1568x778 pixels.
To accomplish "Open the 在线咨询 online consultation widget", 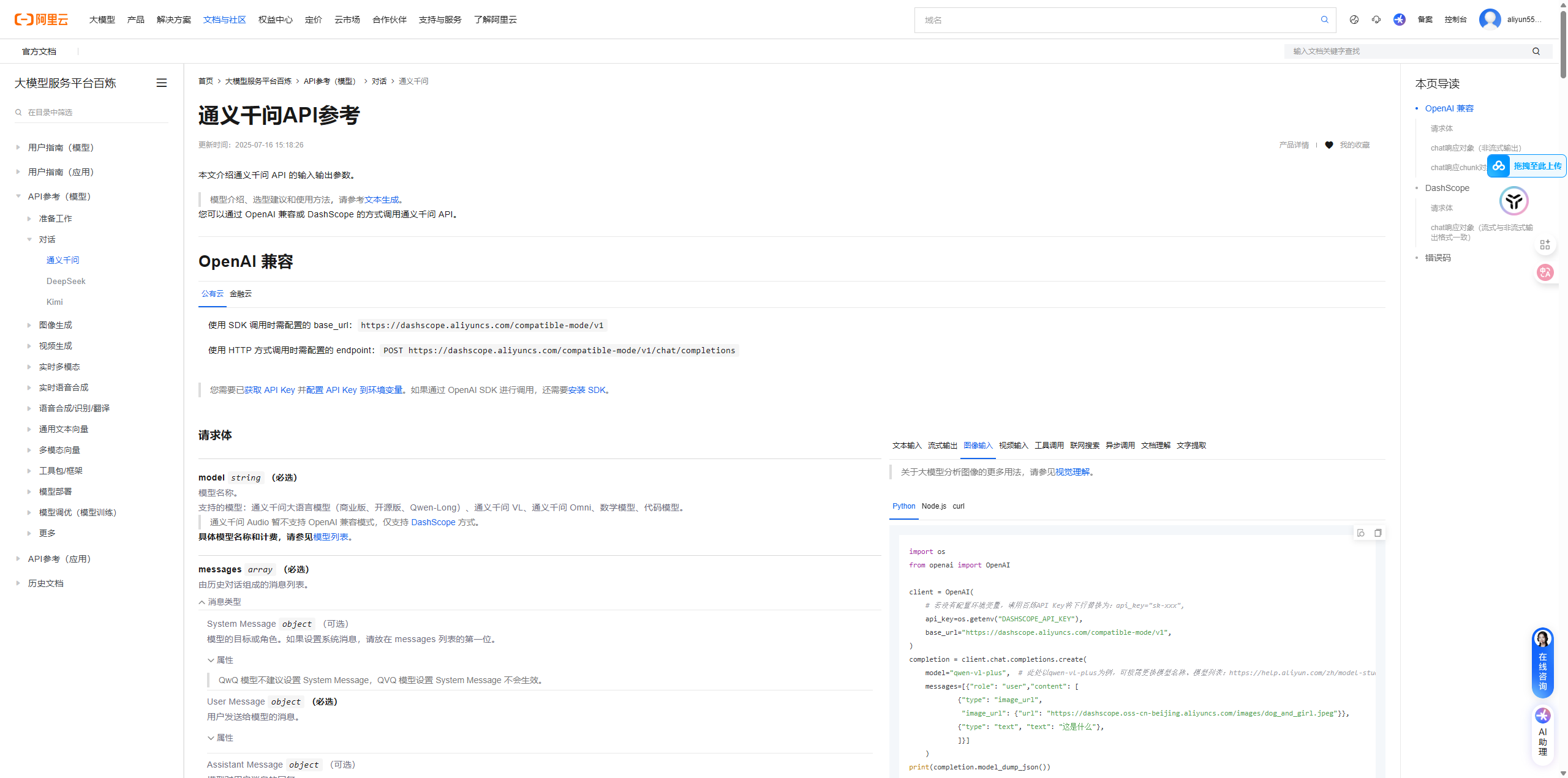I will tap(1543, 663).
